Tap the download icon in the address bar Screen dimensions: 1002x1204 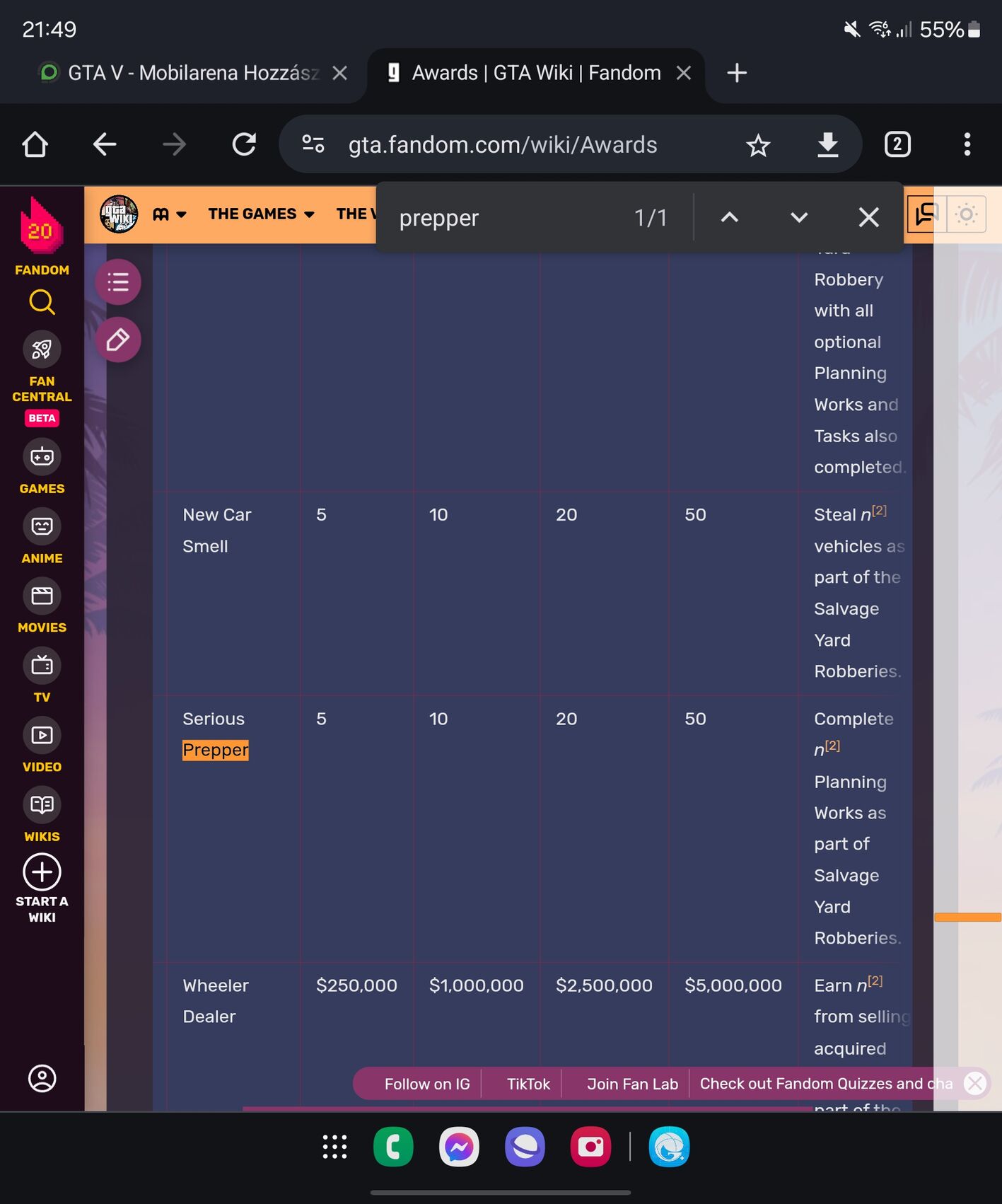coord(828,144)
